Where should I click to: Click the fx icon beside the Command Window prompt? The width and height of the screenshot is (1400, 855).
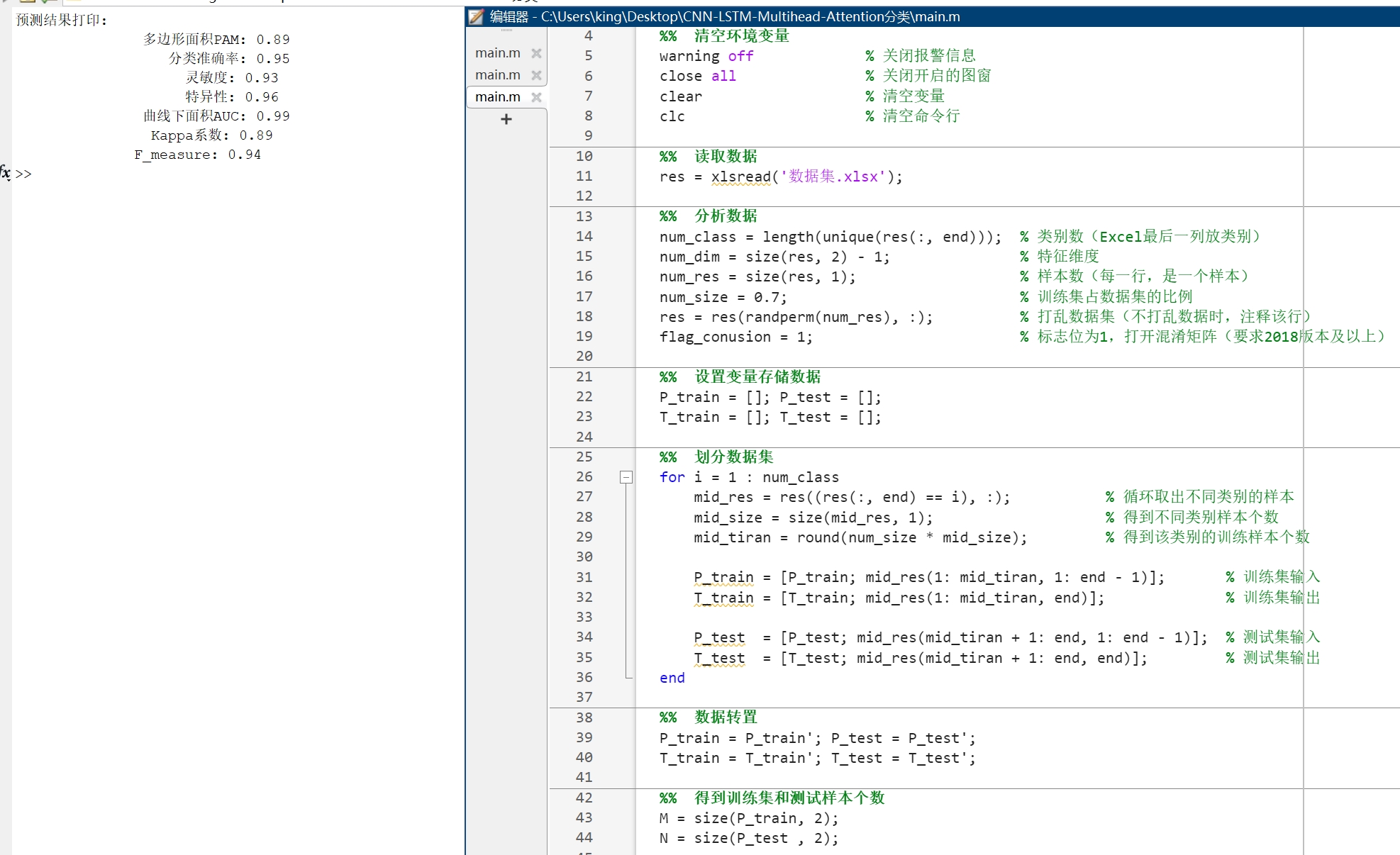point(6,172)
